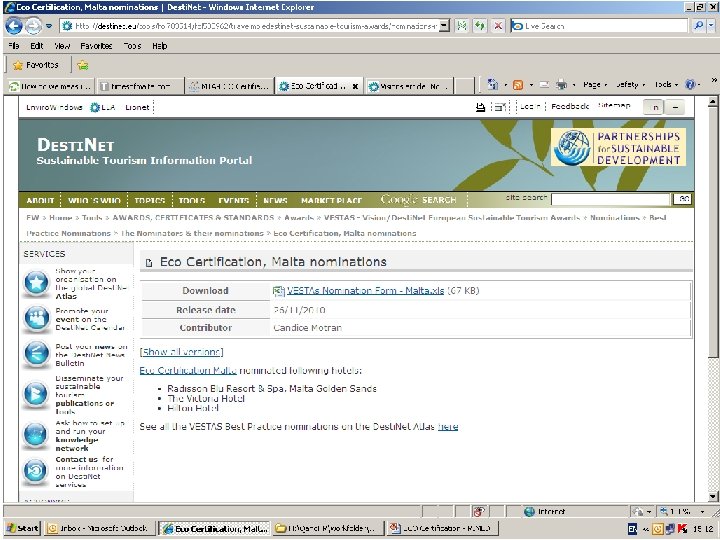Click the knowledge network sidebar icon
This screenshot has height=540, width=720.
tap(35, 434)
